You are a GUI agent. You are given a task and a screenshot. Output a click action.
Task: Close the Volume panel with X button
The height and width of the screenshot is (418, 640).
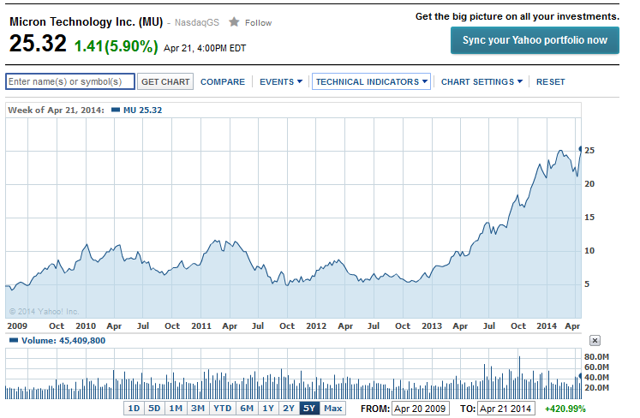[595, 340]
